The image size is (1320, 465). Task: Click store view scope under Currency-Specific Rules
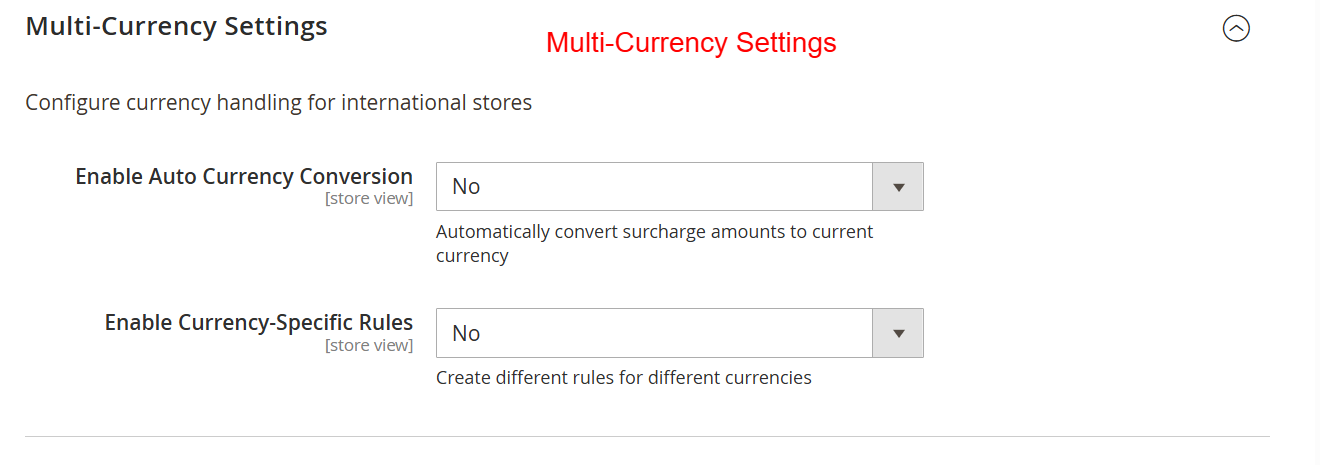coord(368,345)
